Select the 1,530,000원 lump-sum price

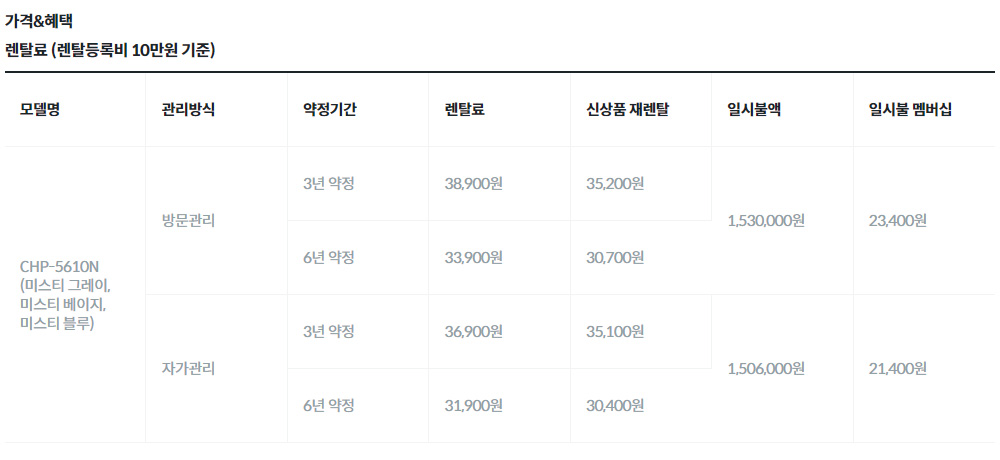(x=766, y=221)
